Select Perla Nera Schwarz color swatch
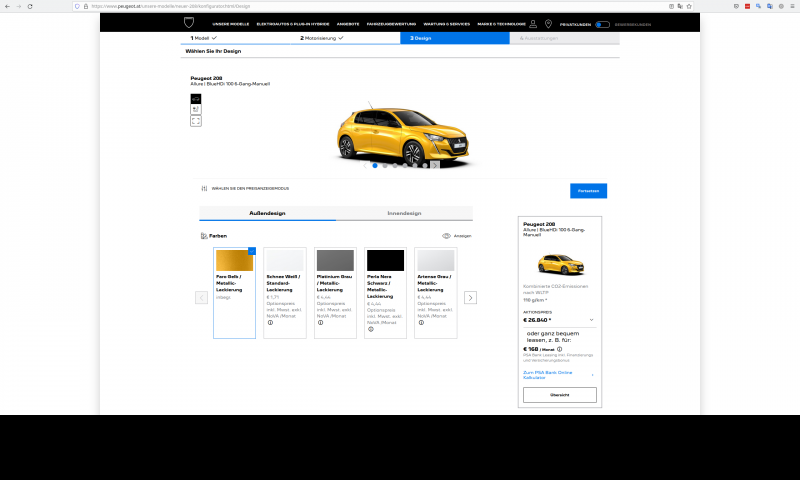This screenshot has height=480, width=800. point(385,260)
